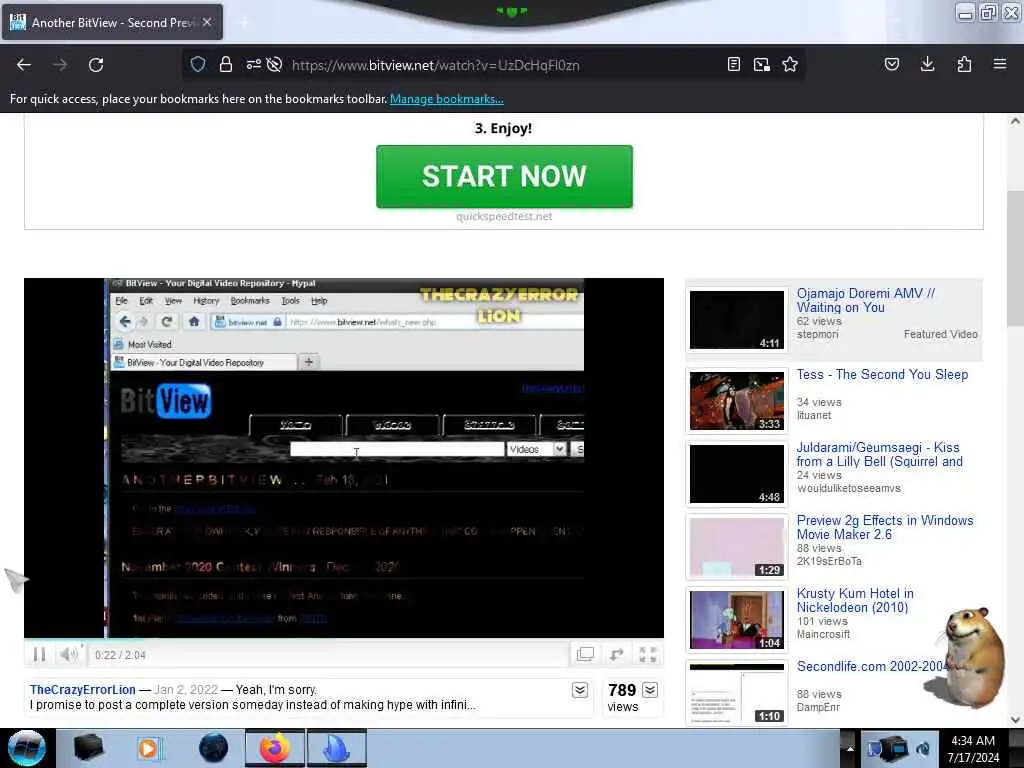1024x768 pixels.
Task: View site security padlock info
Action: point(226,64)
